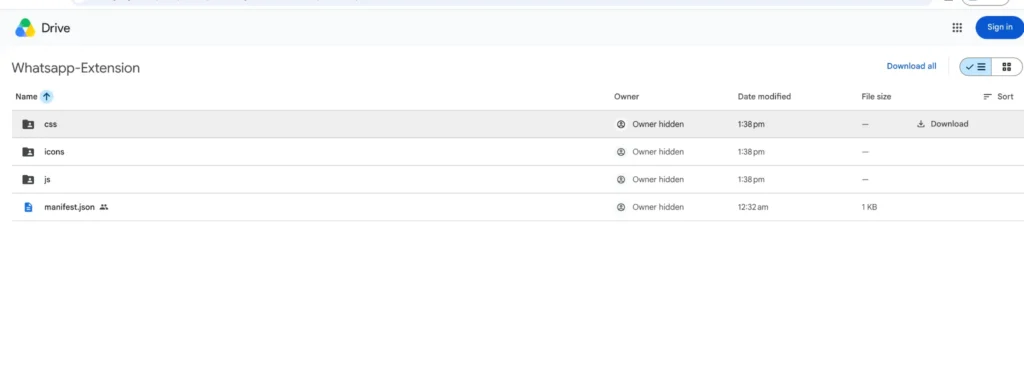
Task: Open the js folder name
Action: 47,179
